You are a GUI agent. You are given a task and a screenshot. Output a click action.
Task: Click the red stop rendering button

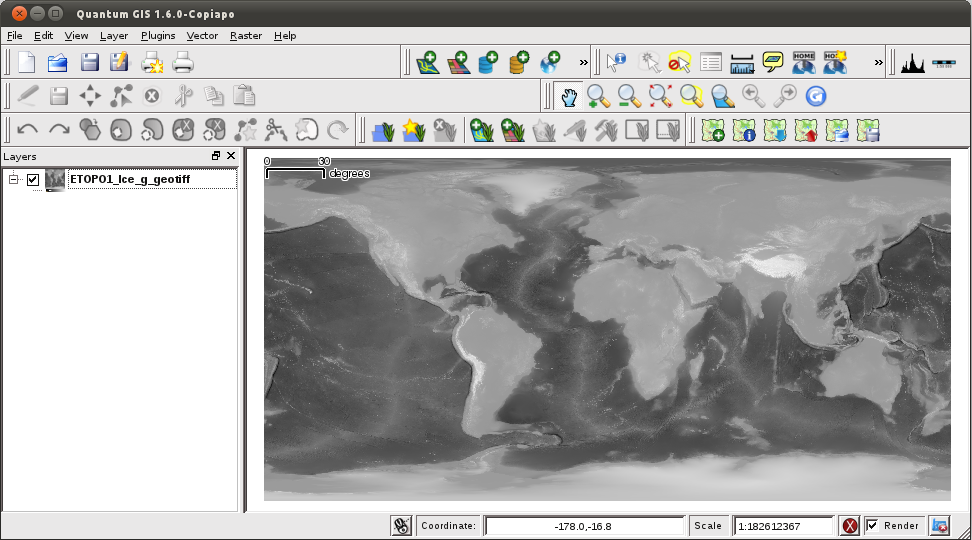[x=849, y=526]
